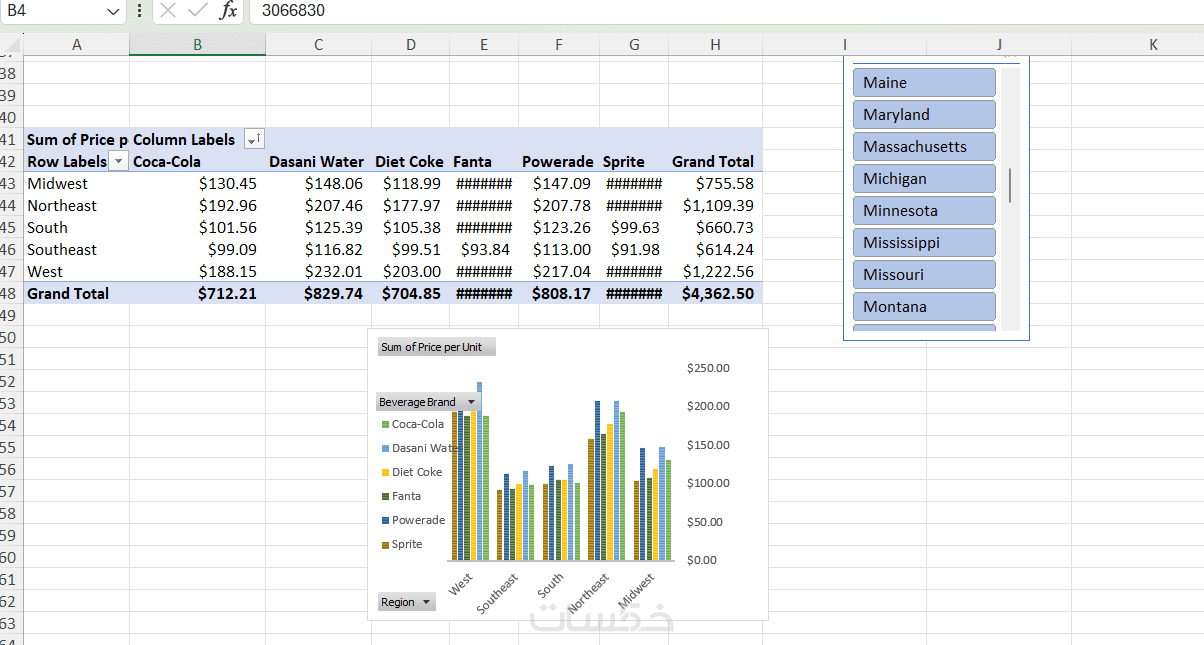Click Fanta legend entry in chart
The height and width of the screenshot is (645, 1204).
(402, 496)
